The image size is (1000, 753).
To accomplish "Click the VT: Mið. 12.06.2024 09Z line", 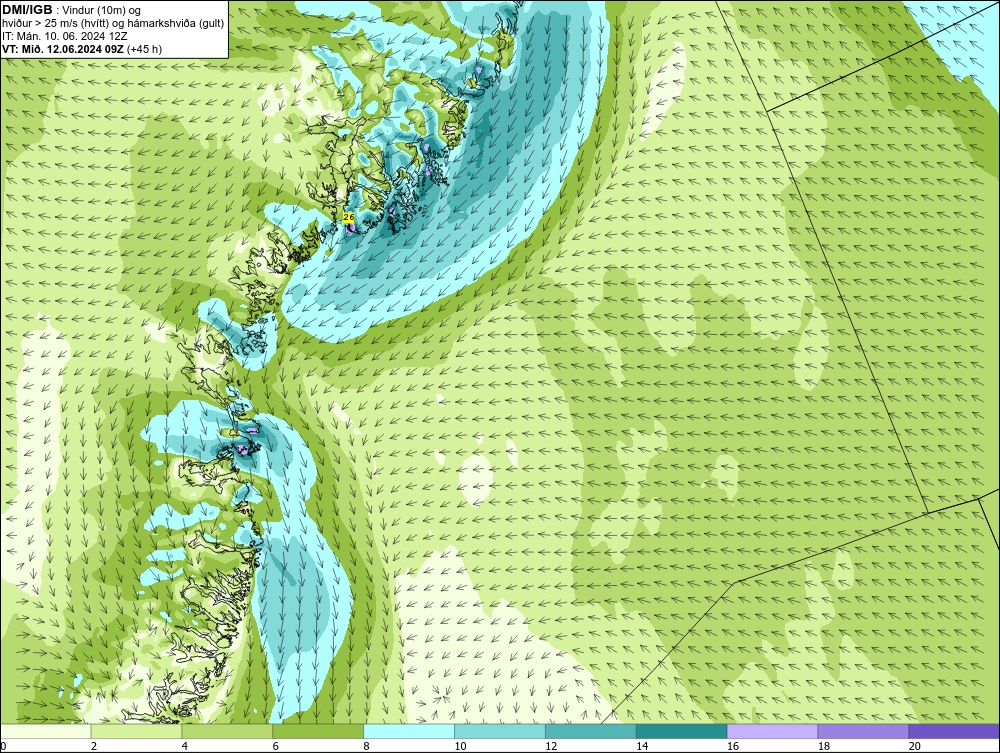I will click(64, 49).
